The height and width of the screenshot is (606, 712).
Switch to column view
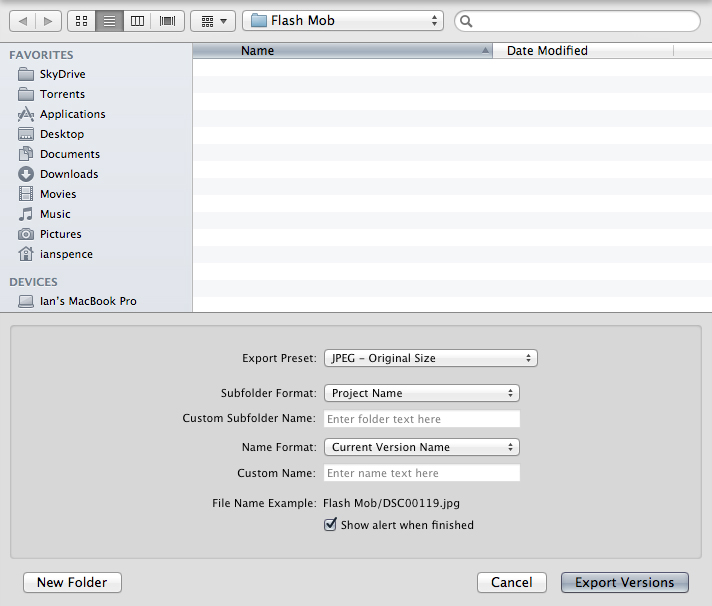[x=137, y=21]
